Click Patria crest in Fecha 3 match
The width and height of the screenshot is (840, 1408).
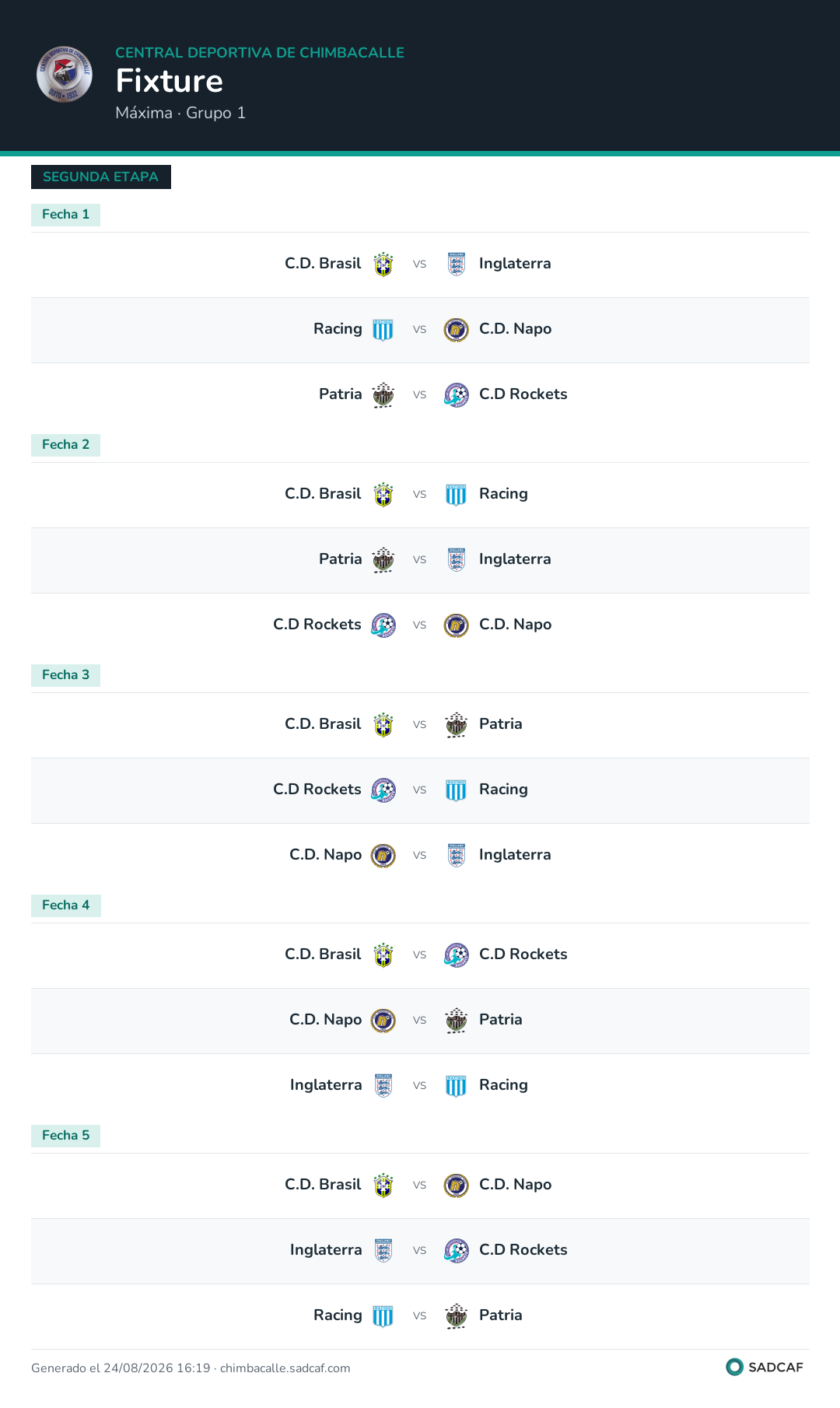[x=457, y=725]
